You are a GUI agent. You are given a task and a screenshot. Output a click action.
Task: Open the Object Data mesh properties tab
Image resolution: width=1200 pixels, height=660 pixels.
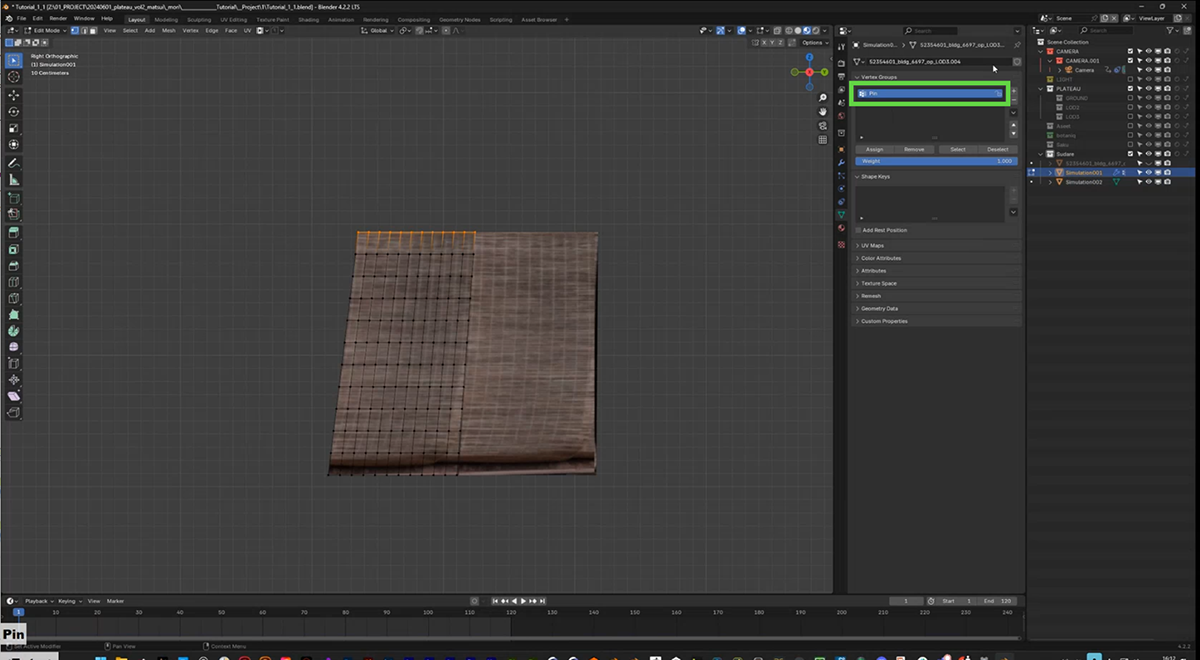[841, 214]
